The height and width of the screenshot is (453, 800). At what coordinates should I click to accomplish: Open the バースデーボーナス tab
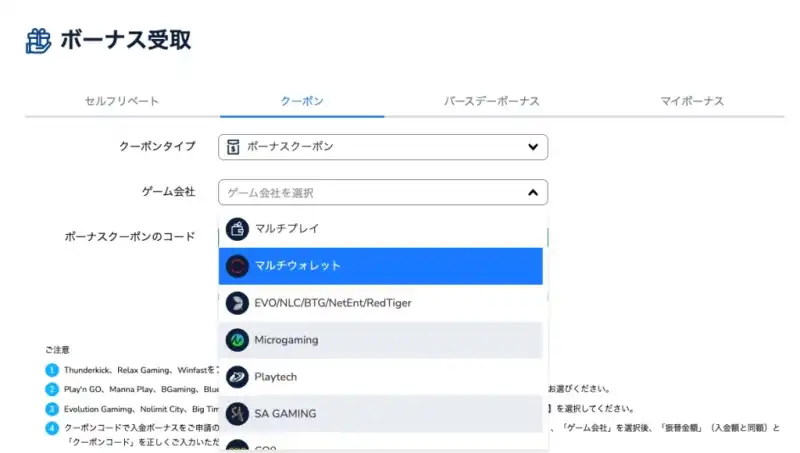point(491,101)
